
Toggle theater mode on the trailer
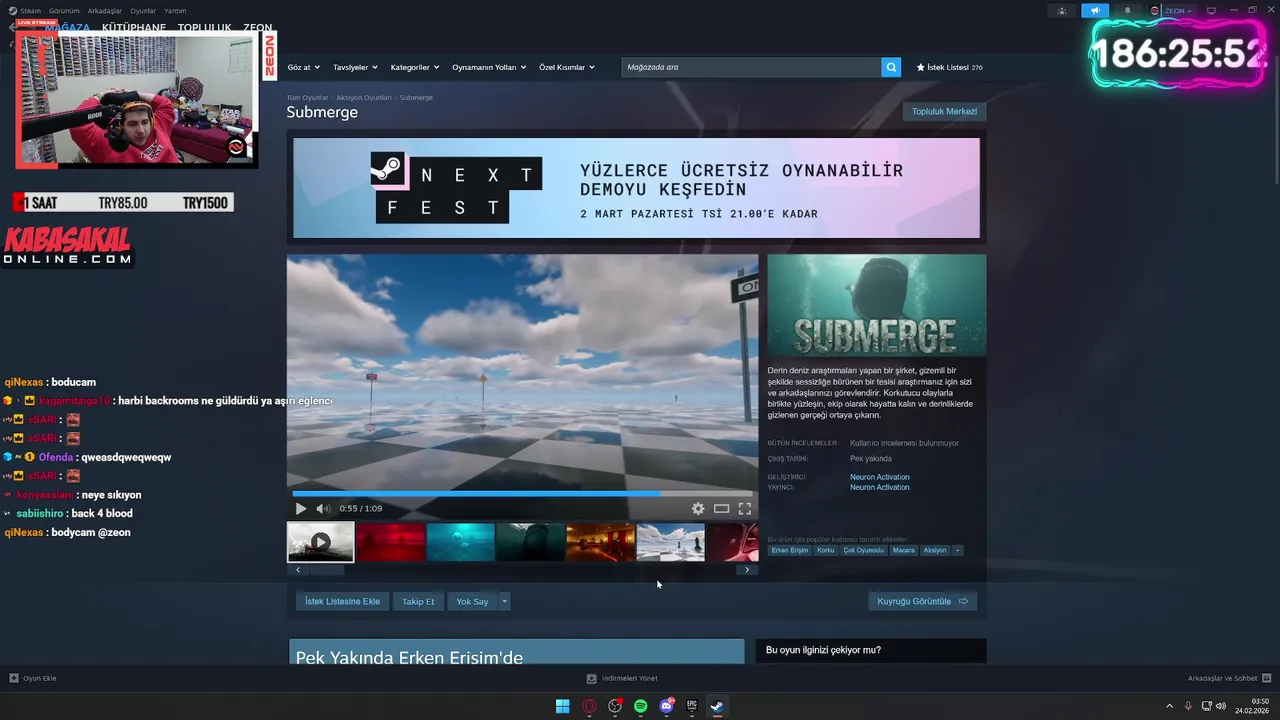[x=721, y=509]
